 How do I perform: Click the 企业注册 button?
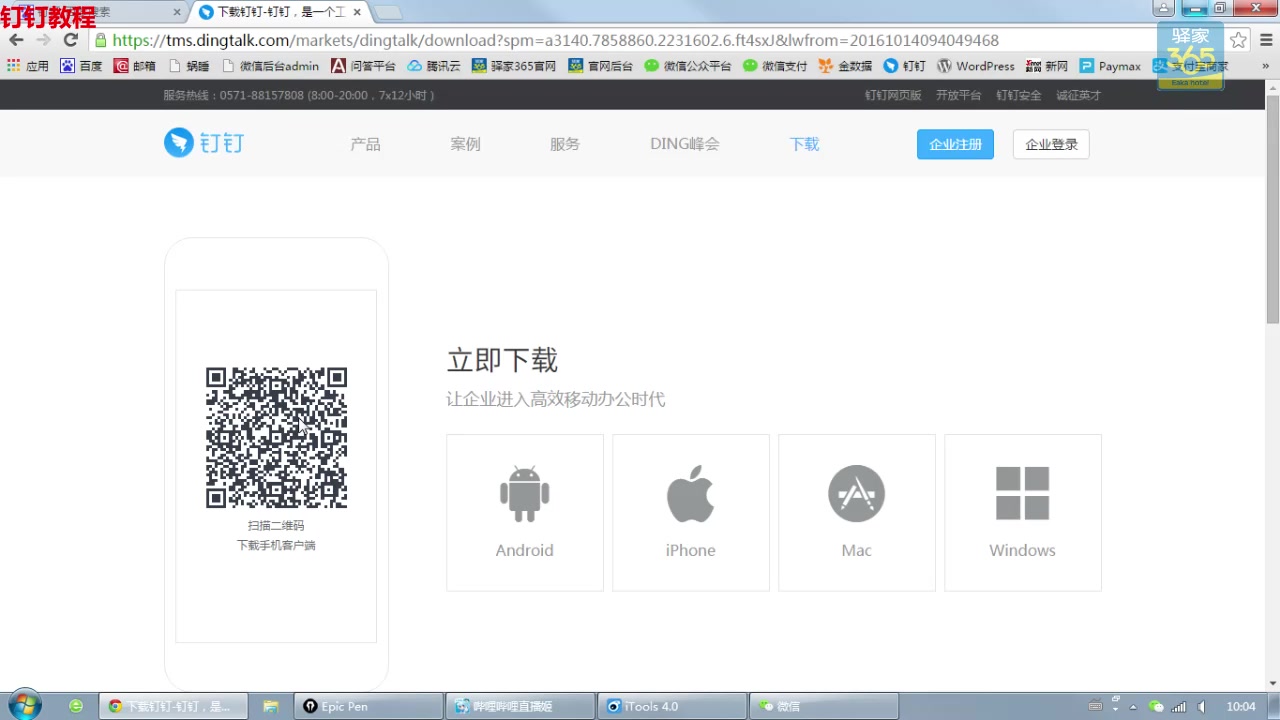[955, 144]
